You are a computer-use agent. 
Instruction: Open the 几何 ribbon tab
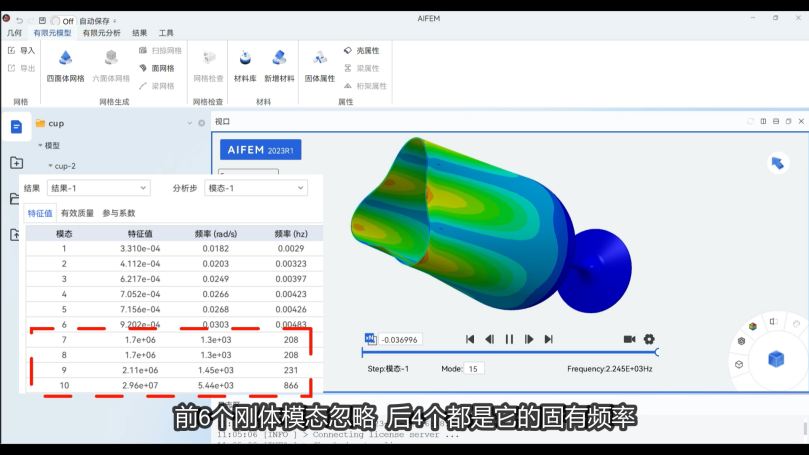(x=14, y=33)
